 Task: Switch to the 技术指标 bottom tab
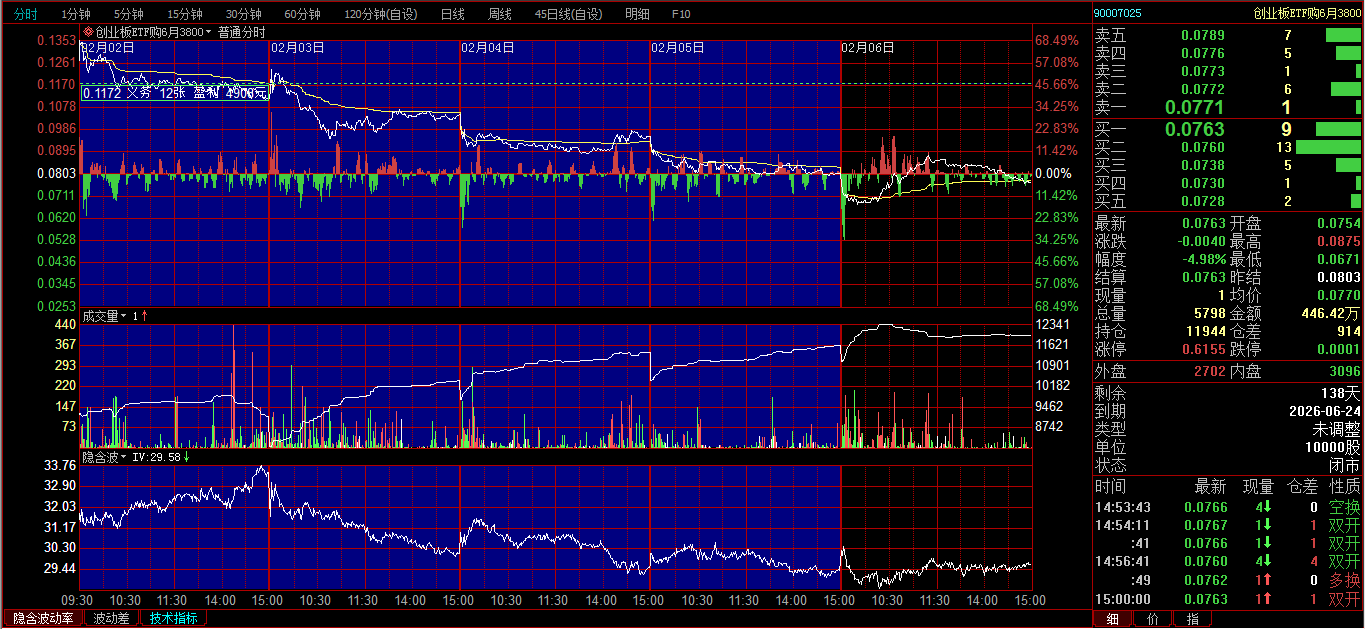173,618
